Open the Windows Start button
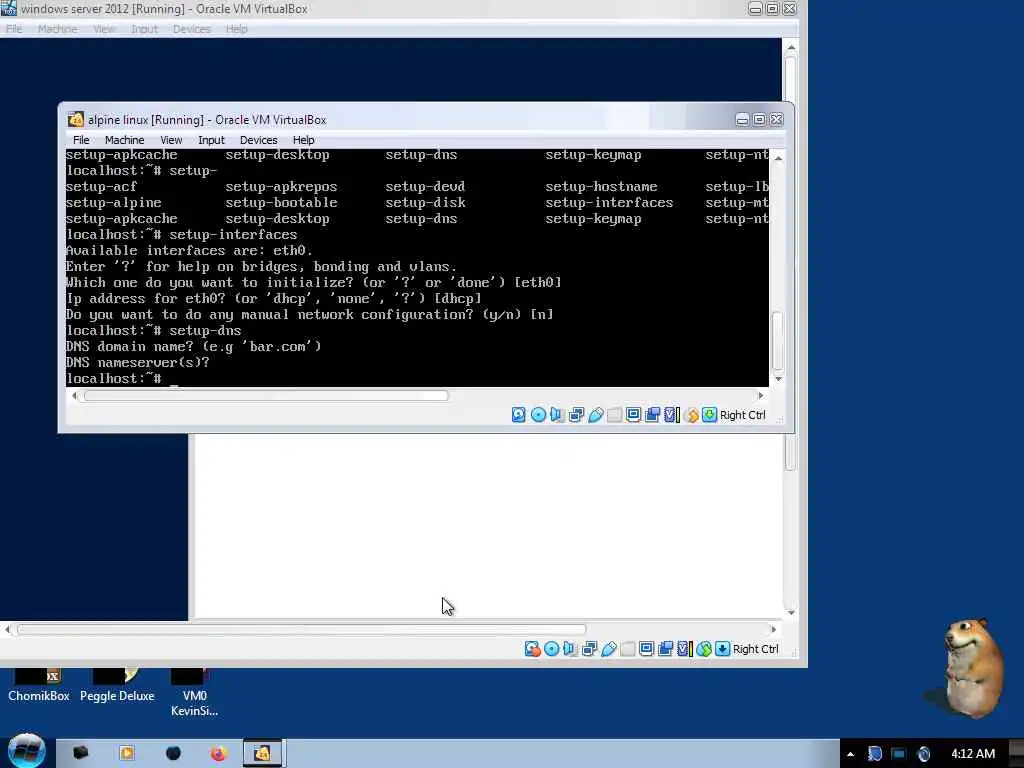Image resolution: width=1024 pixels, height=768 pixels. pos(26,751)
